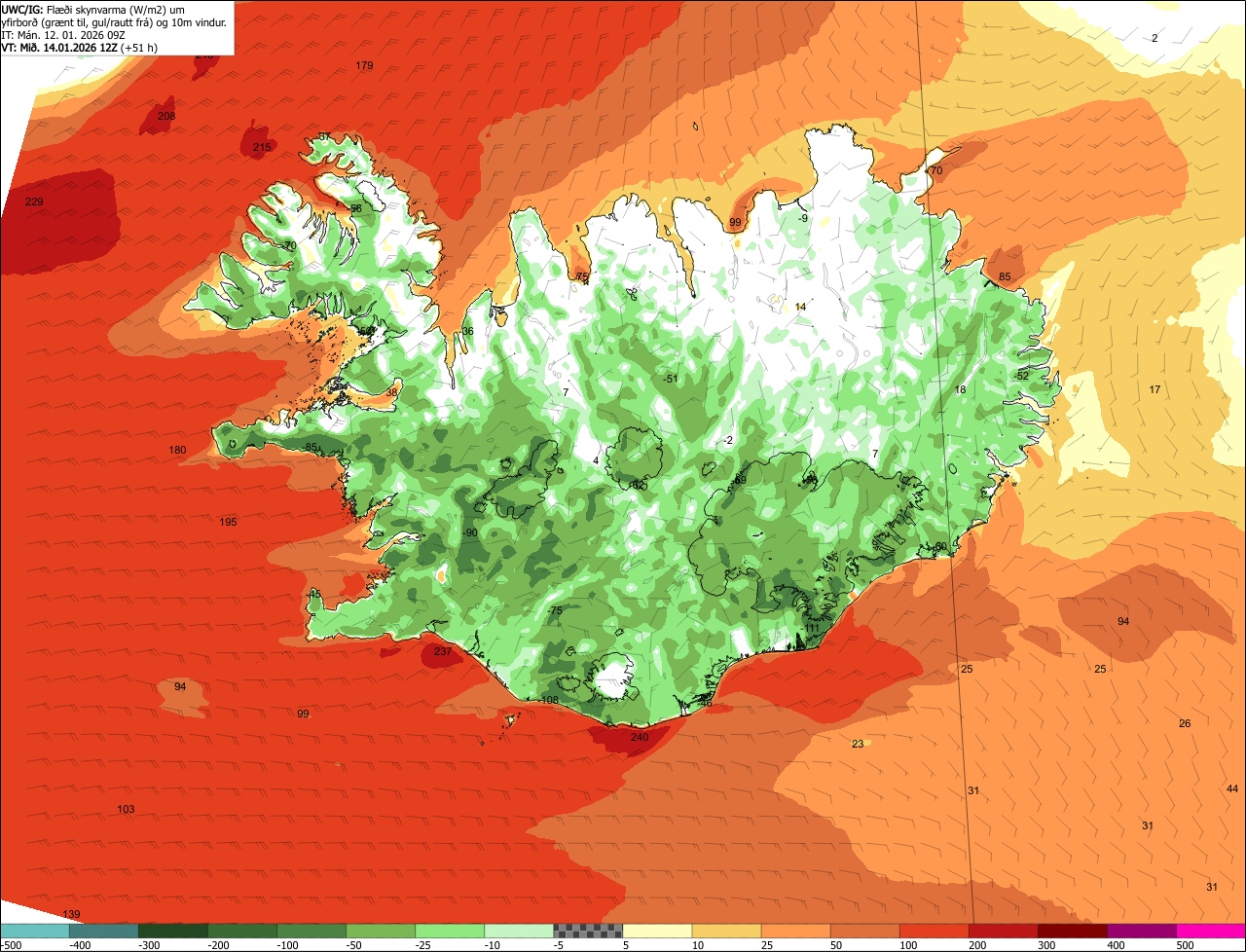Click the map value "-51"
The width and height of the screenshot is (1246, 952).
[x=669, y=379]
